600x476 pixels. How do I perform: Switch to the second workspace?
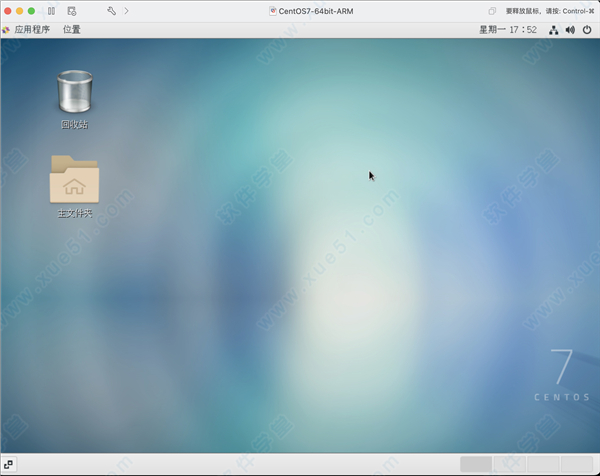[x=509, y=464]
